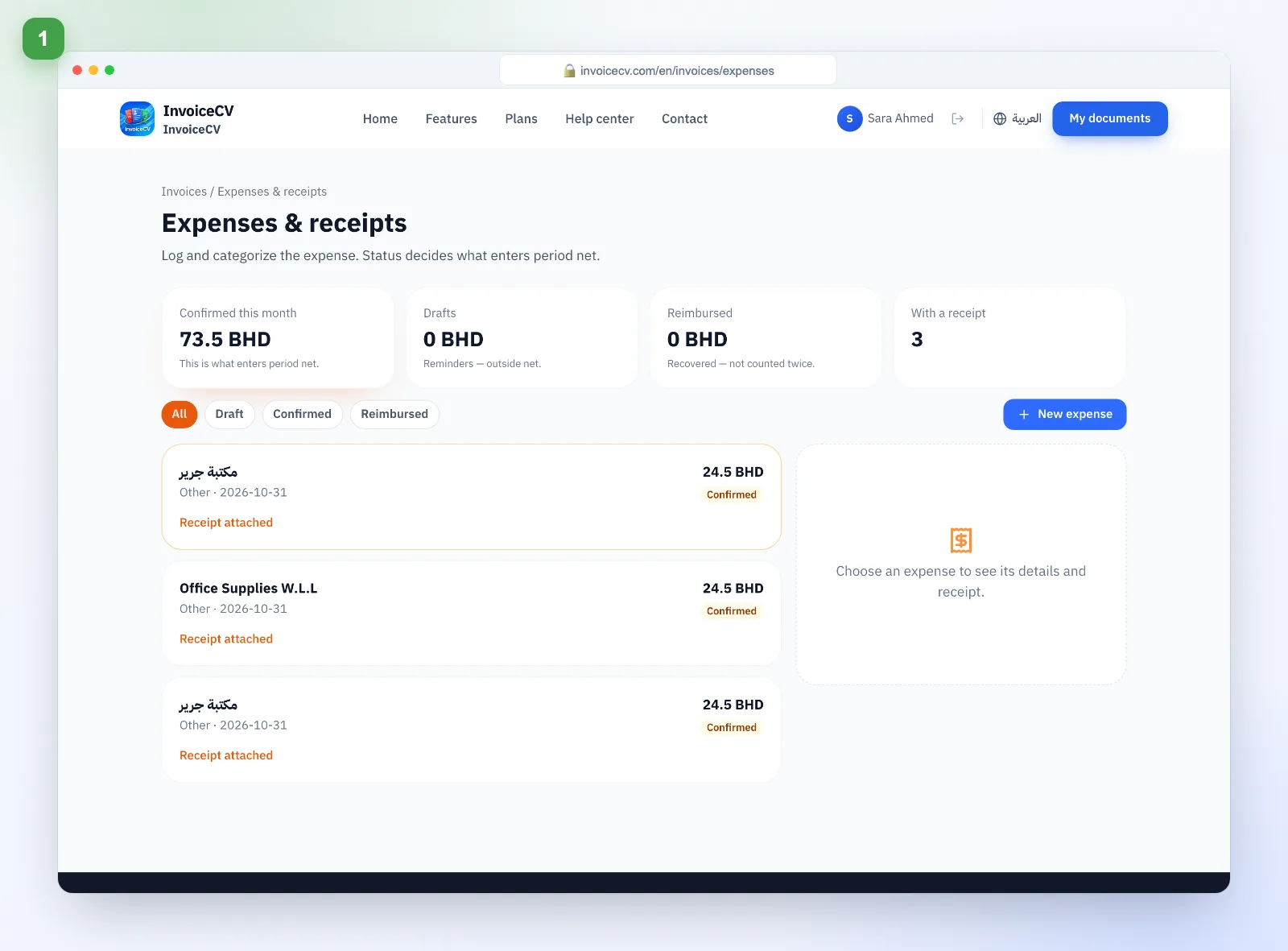The height and width of the screenshot is (951, 1288).
Task: Click the InvoiceCV brand name text
Action: click(x=198, y=111)
